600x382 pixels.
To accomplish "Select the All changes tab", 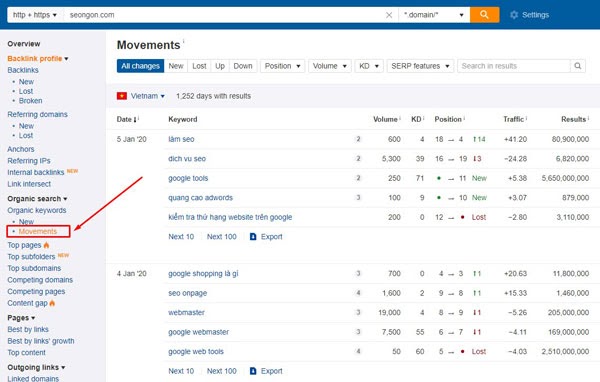I will [x=140, y=66].
